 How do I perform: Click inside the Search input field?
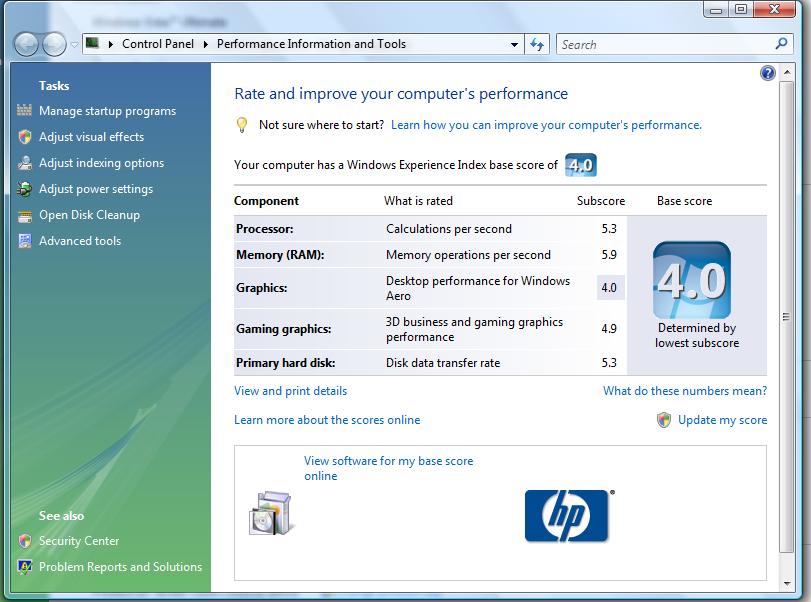[x=667, y=44]
